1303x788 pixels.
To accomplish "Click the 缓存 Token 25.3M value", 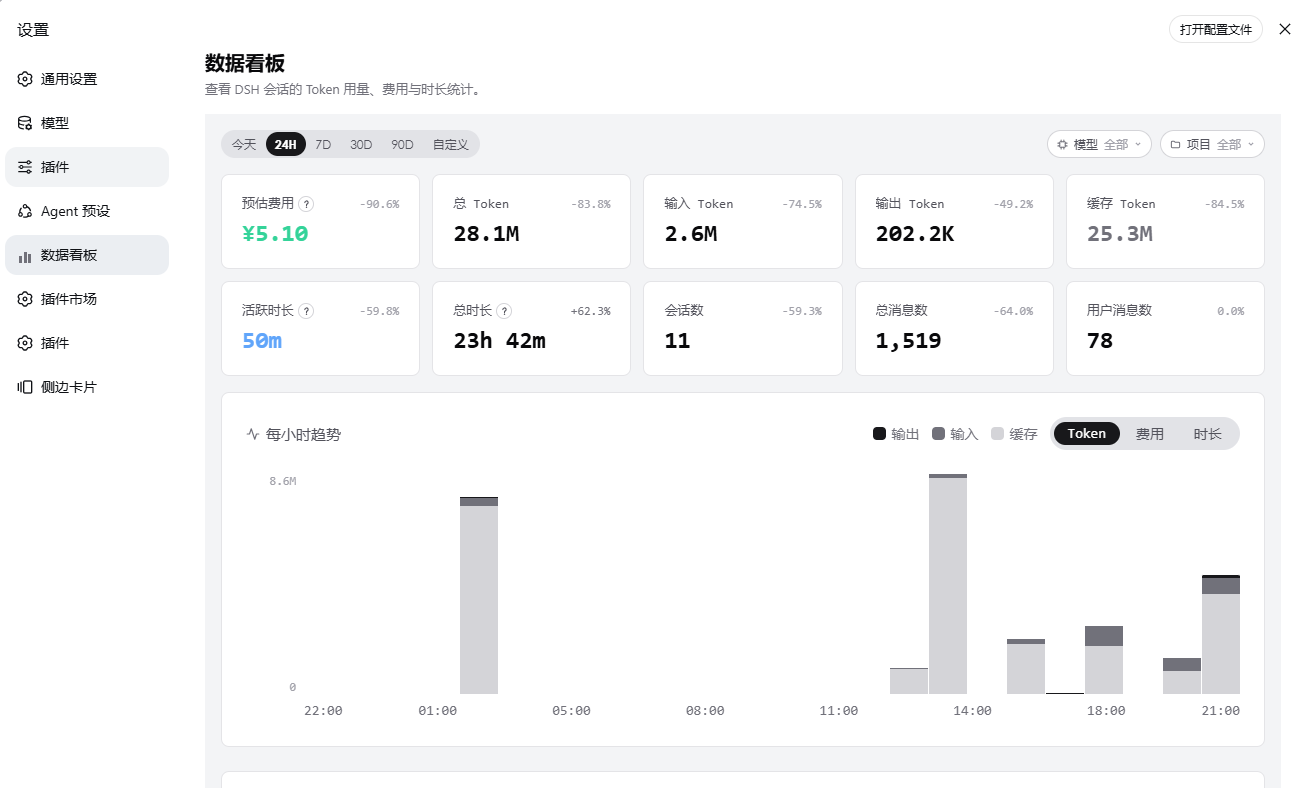I will coord(1120,234).
